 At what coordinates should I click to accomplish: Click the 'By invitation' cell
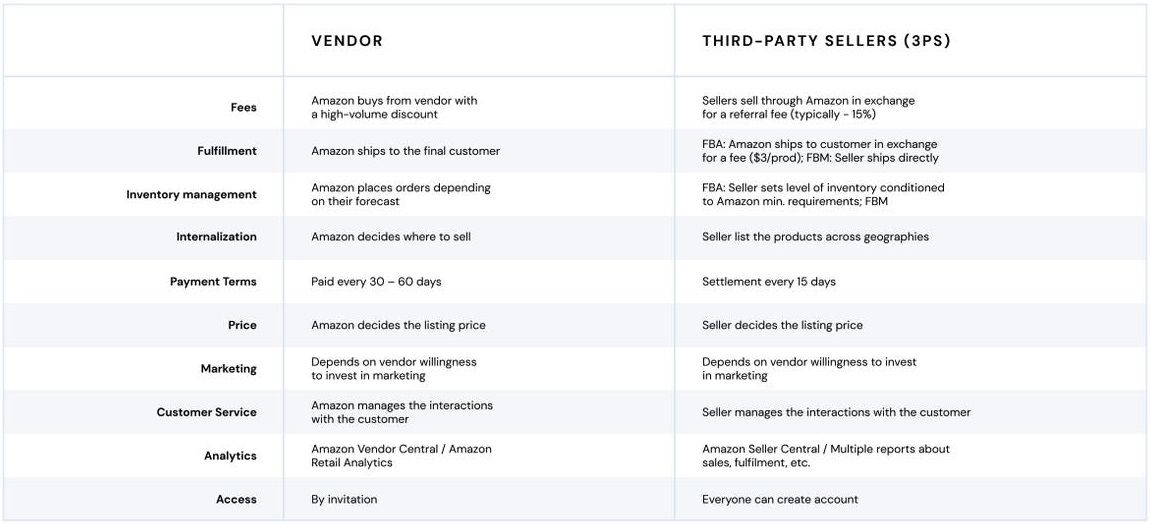(x=344, y=499)
